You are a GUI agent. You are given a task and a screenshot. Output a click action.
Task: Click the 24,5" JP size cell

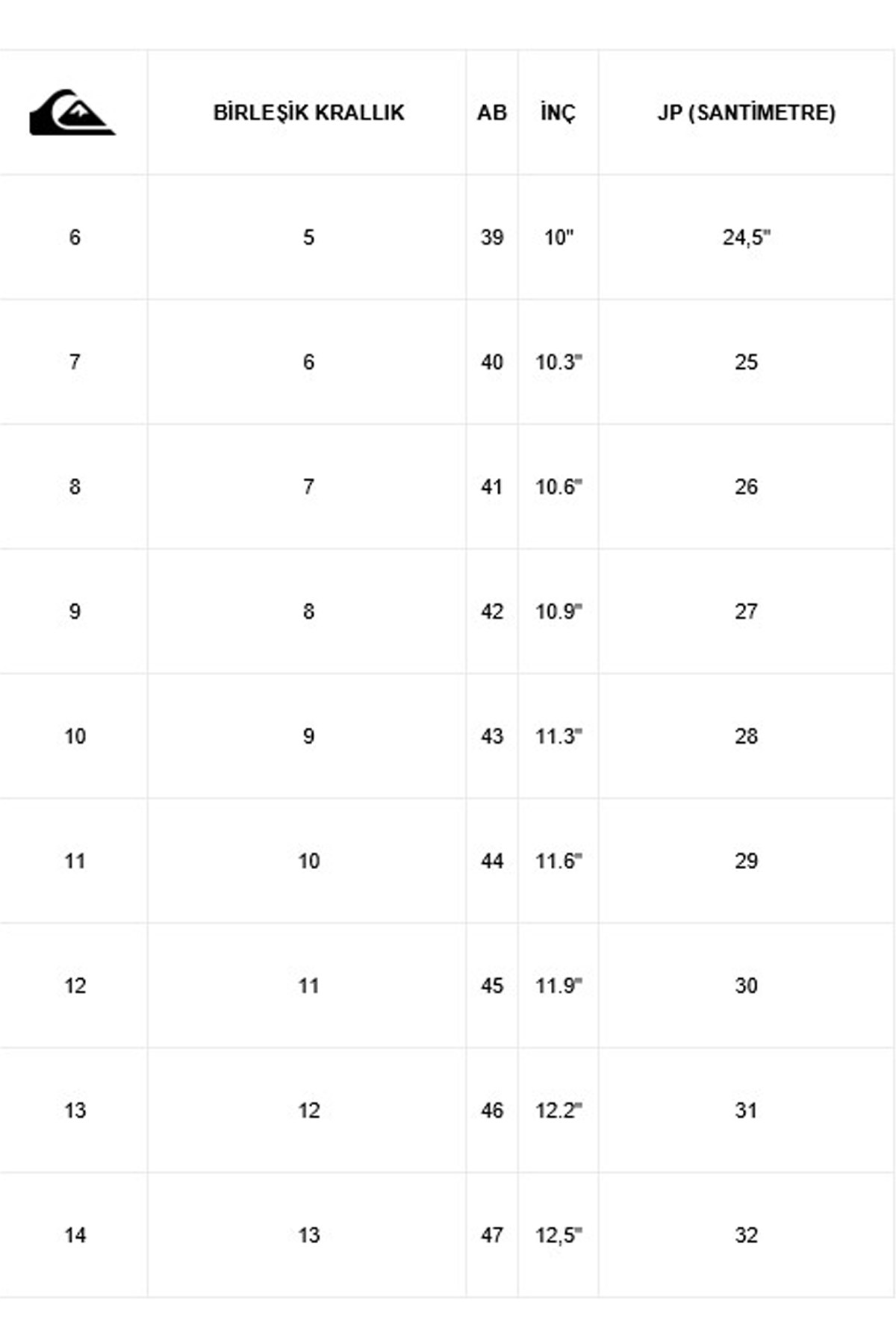click(x=746, y=237)
